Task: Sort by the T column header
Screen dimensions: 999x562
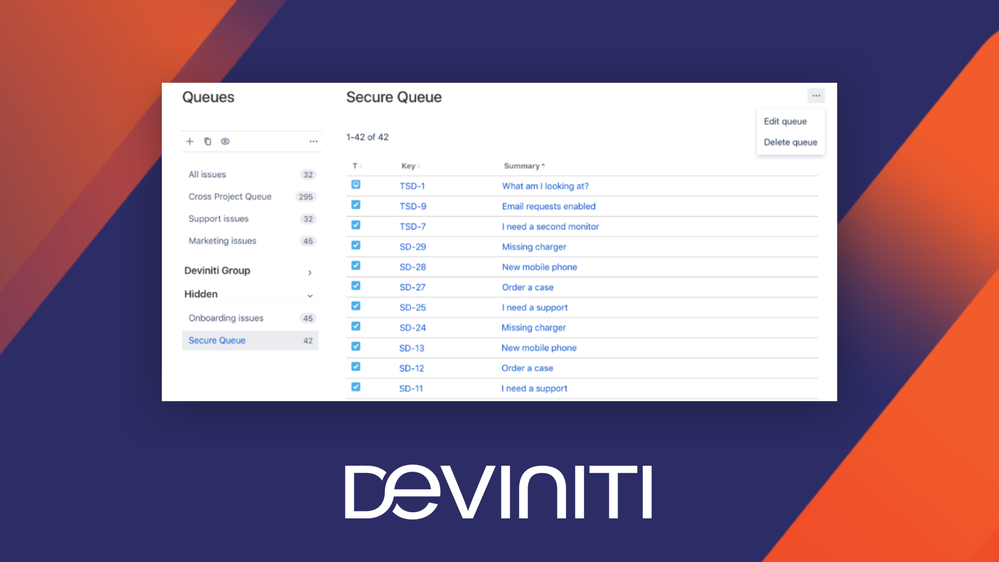Action: [x=357, y=166]
